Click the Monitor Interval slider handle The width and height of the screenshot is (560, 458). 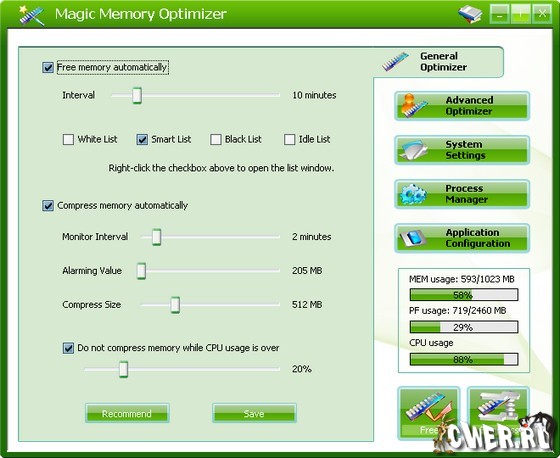156,237
